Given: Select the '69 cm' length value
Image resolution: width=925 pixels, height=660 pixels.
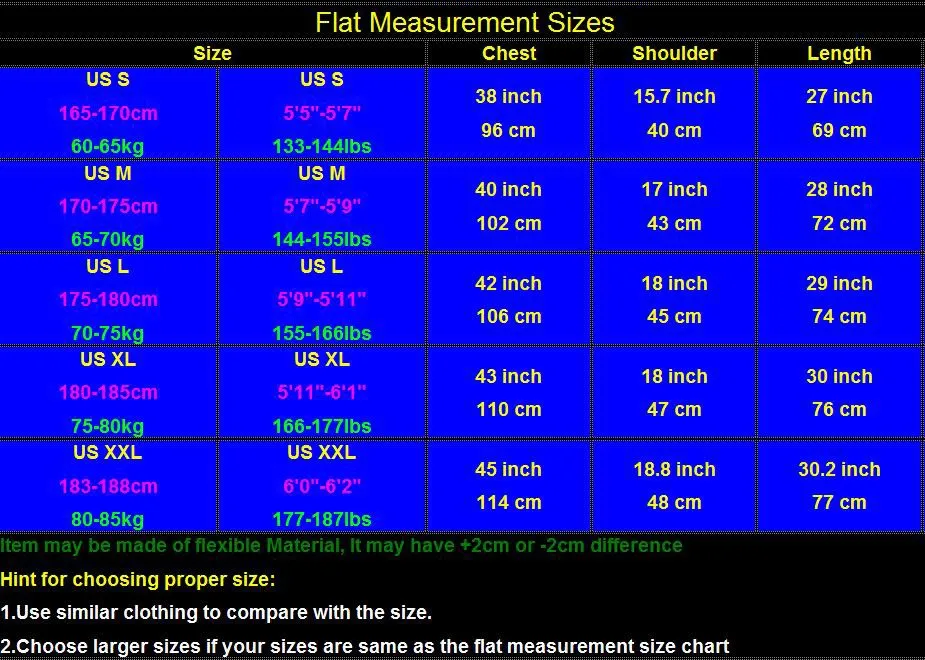Looking at the screenshot, I should coord(839,130).
